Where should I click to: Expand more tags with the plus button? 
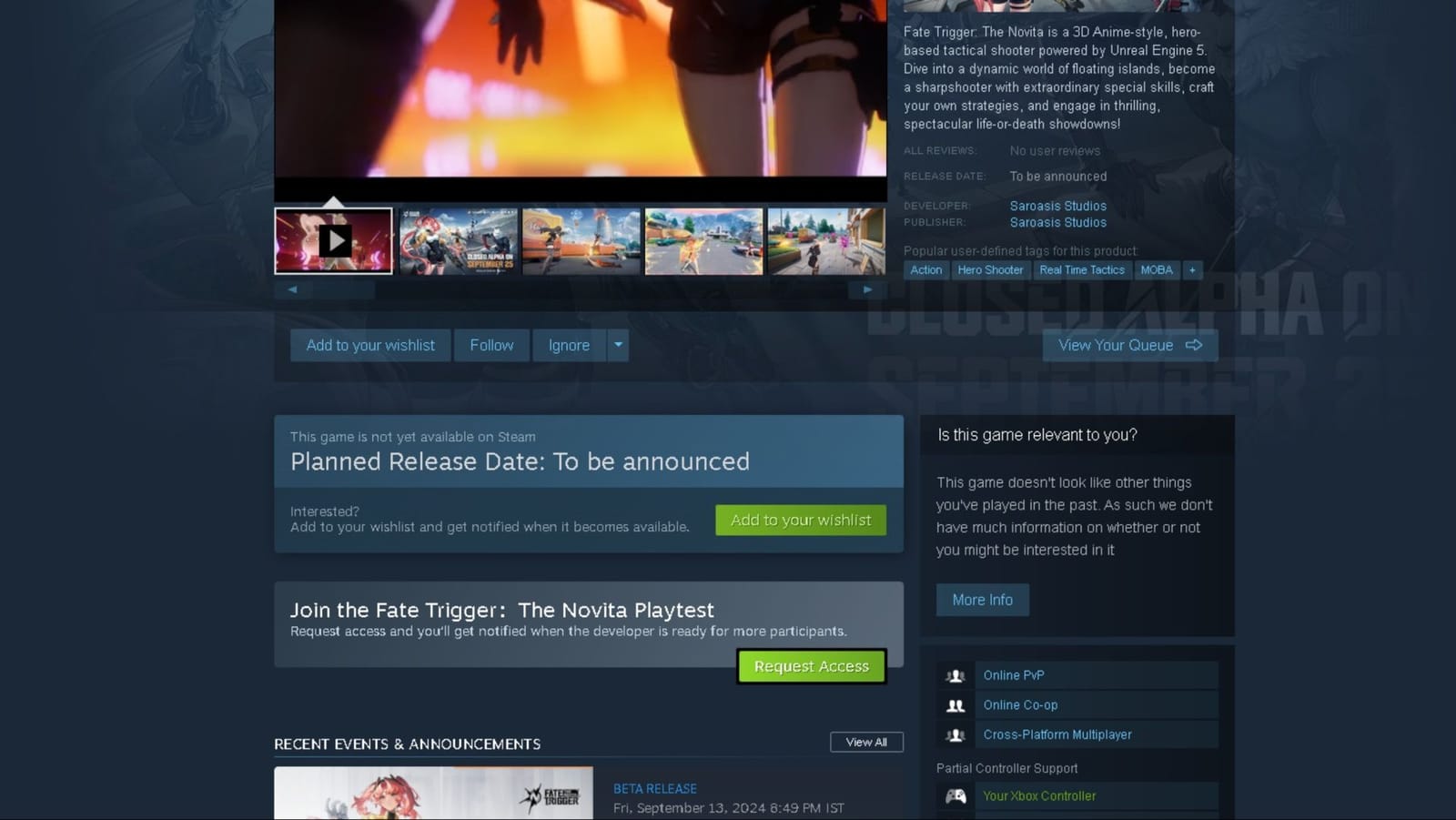pos(1192,269)
